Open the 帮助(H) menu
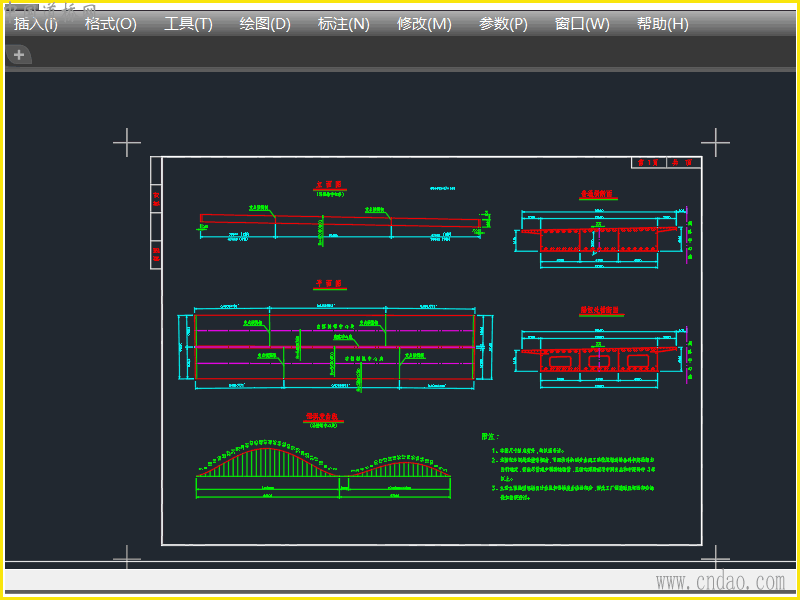 tap(662, 24)
